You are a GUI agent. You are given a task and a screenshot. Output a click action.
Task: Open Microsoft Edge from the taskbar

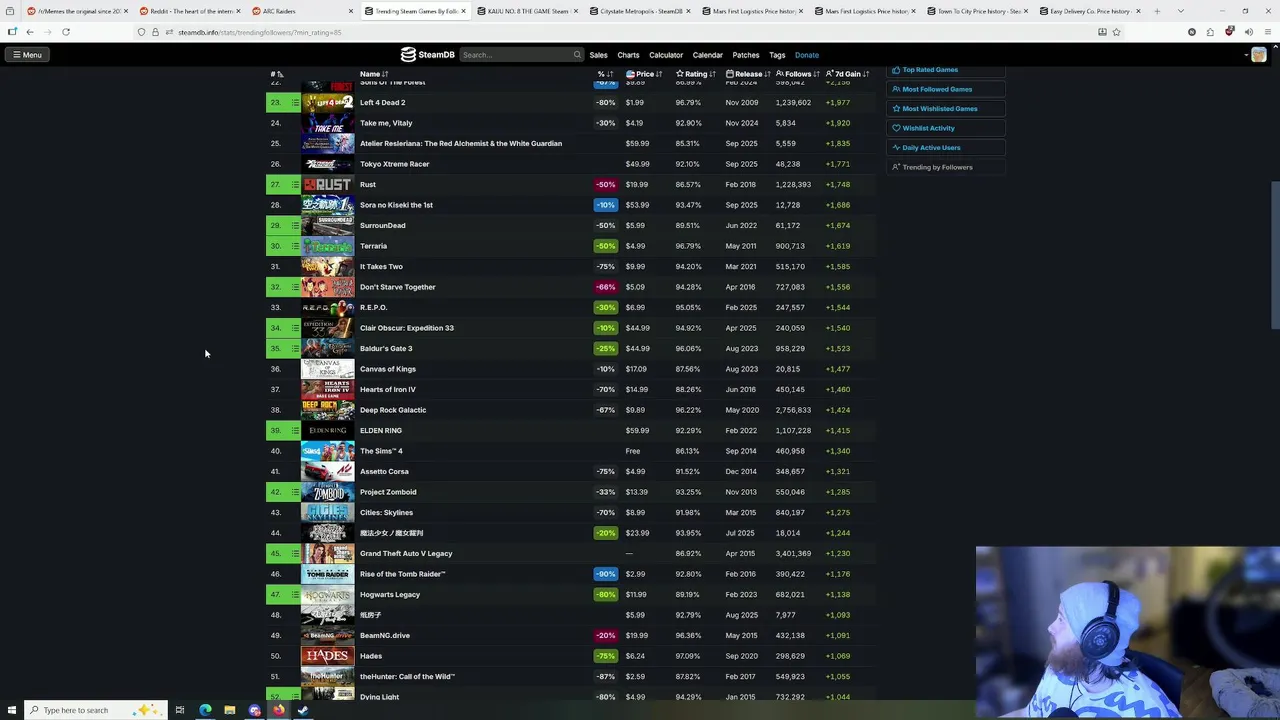click(205, 710)
